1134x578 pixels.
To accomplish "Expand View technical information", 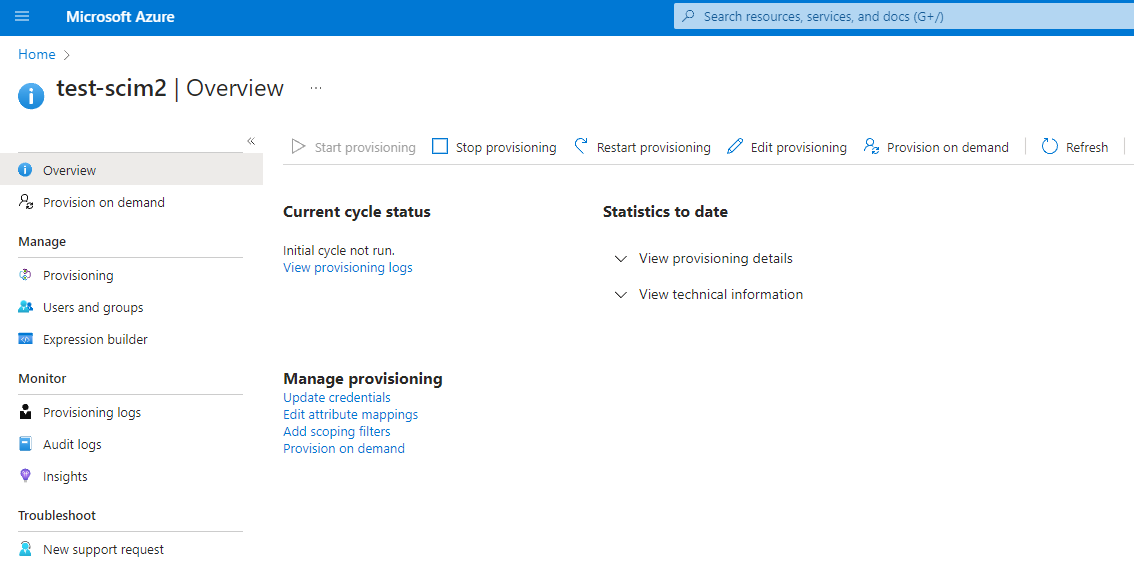I will point(721,294).
